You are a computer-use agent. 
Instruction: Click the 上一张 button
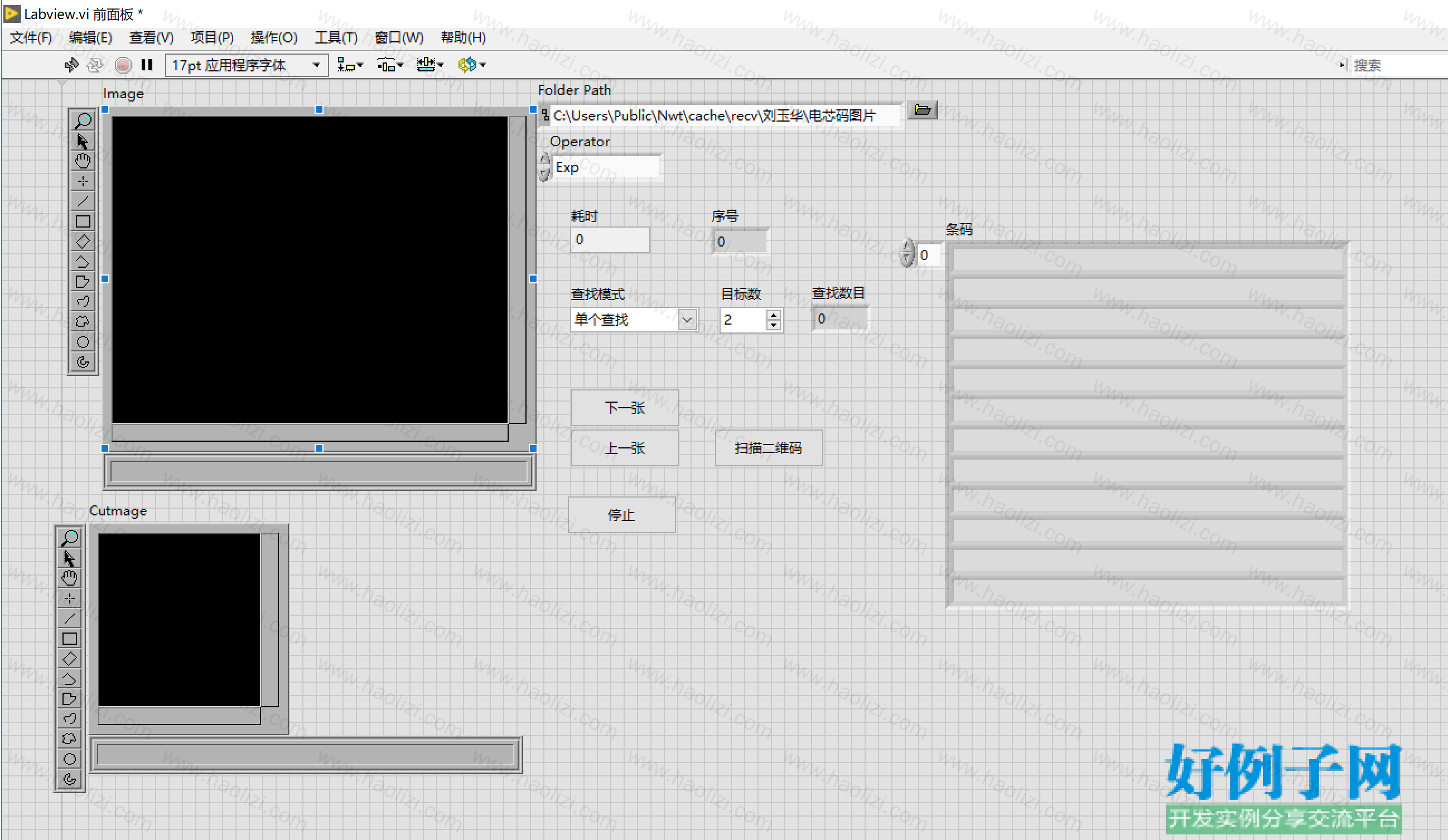click(x=625, y=448)
